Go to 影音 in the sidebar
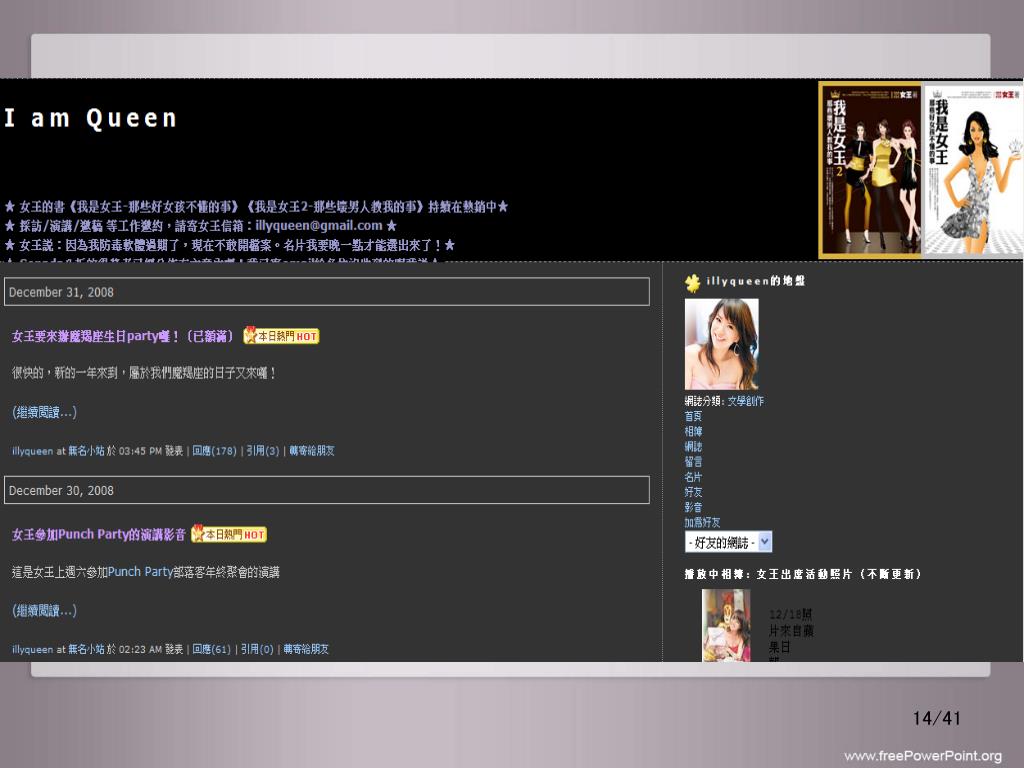Viewport: 1024px width, 768px height. point(693,507)
